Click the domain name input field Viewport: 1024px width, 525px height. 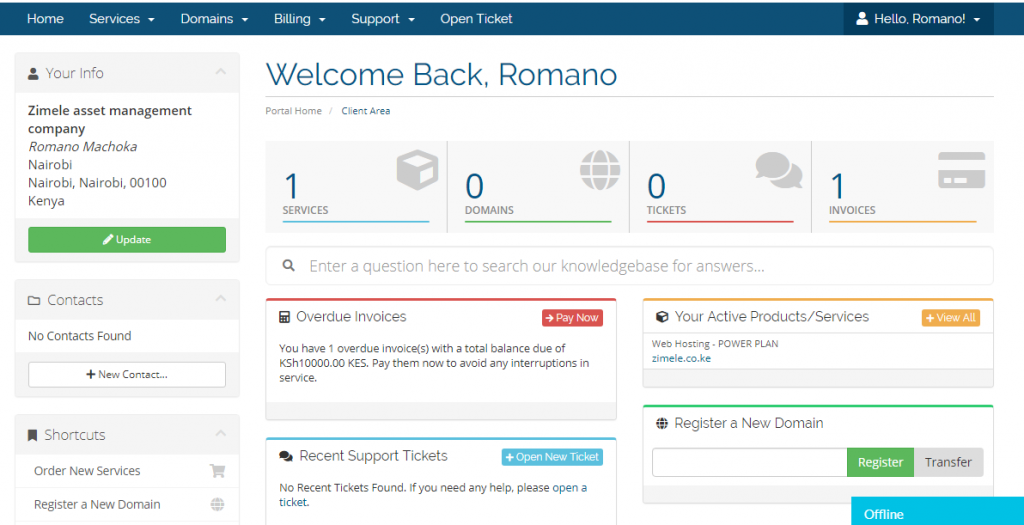(x=749, y=462)
